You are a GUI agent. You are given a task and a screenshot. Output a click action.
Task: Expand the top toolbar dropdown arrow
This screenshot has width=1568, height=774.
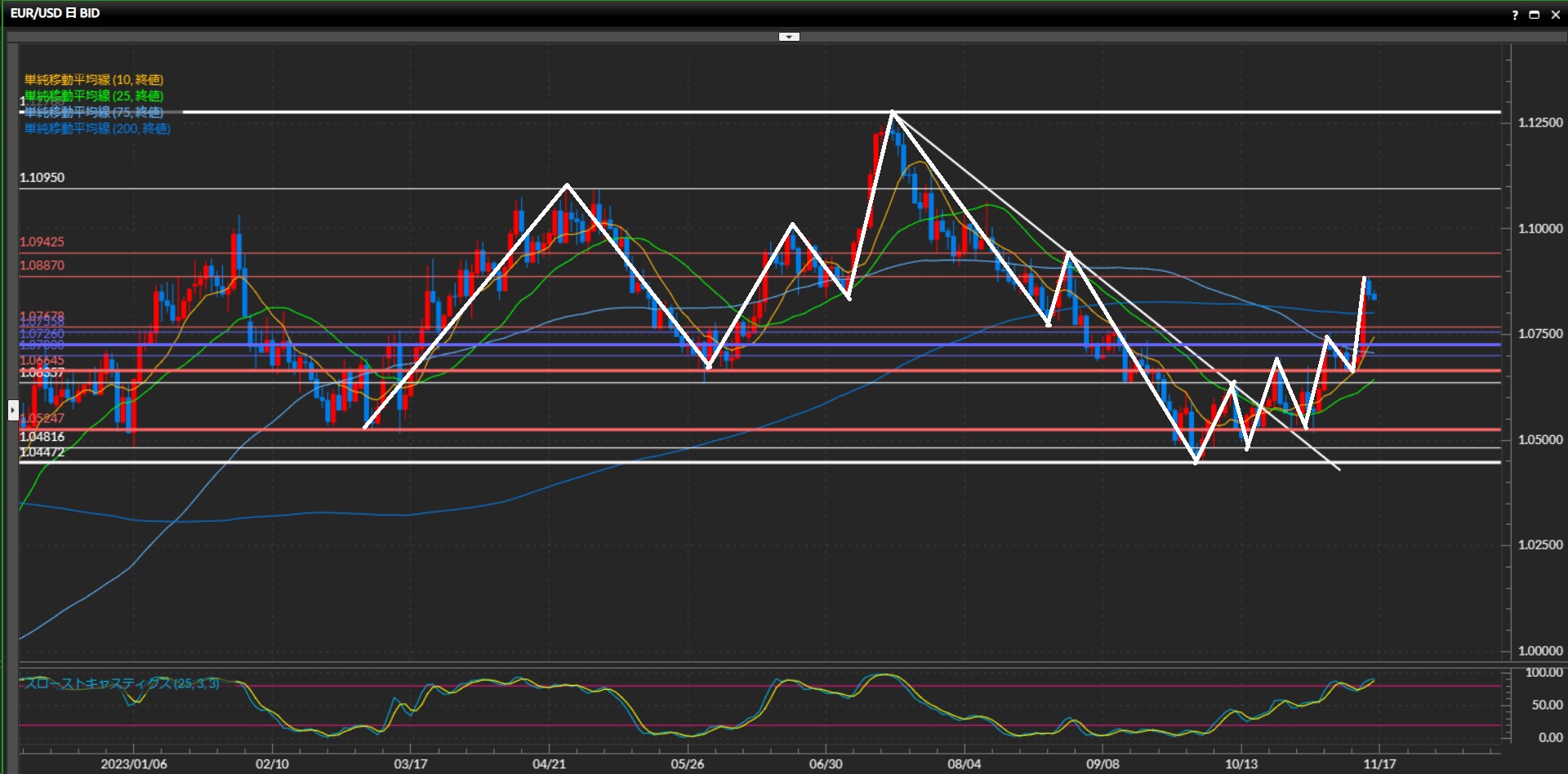tap(789, 37)
